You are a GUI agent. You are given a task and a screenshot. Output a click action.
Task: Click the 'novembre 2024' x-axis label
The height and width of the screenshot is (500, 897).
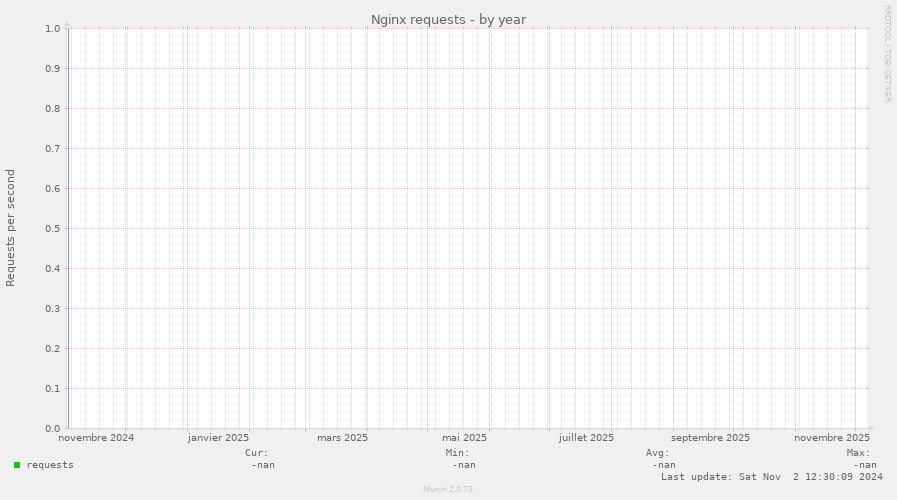click(x=96, y=438)
